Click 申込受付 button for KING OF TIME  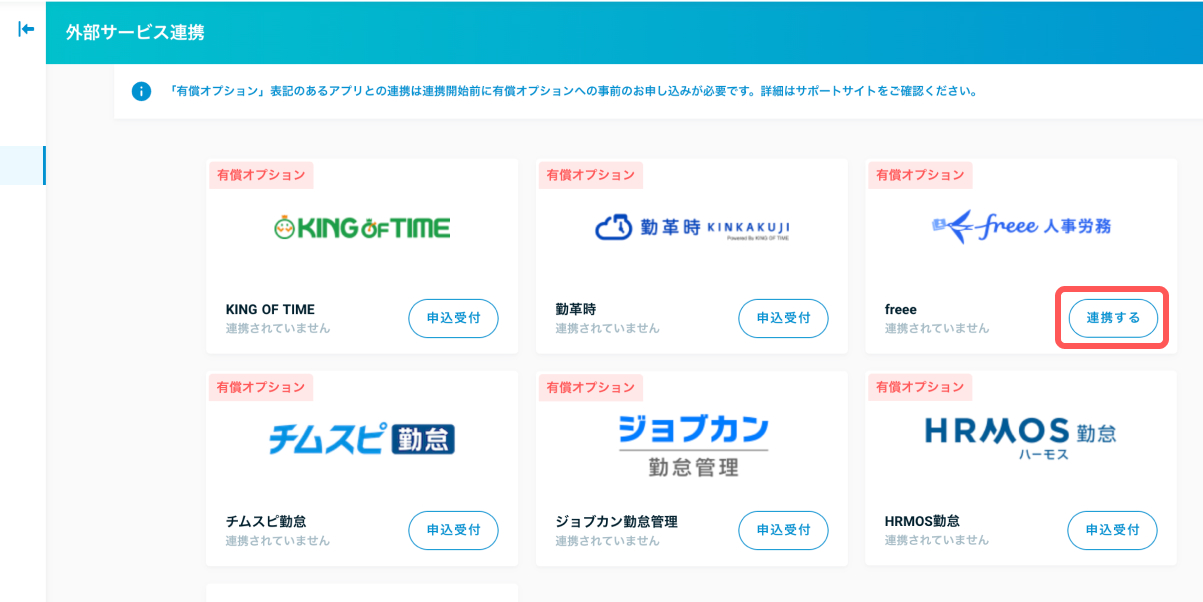tap(453, 318)
